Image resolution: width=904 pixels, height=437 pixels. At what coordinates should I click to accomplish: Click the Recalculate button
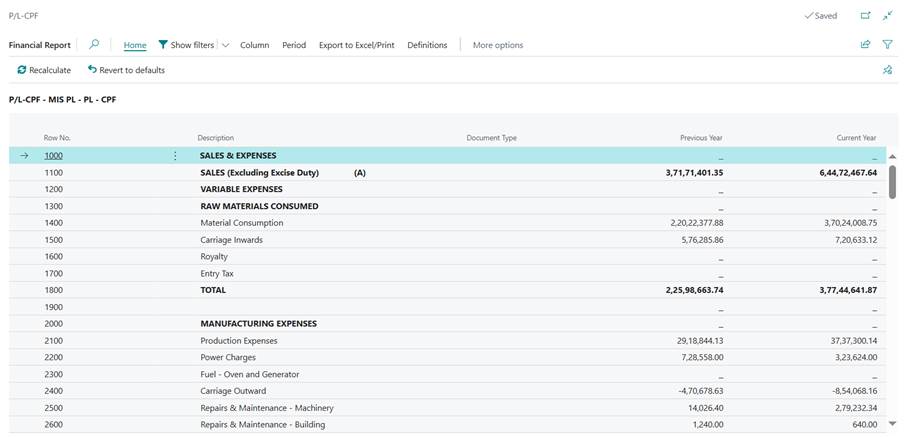point(44,70)
